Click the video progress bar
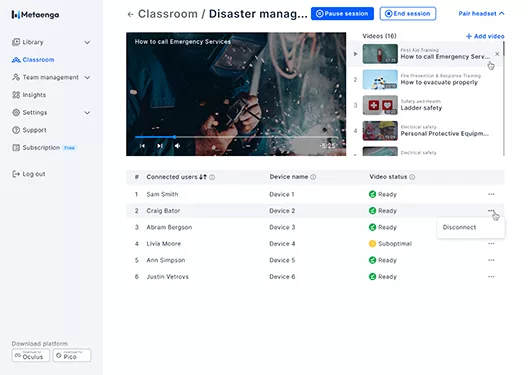 click(236, 137)
